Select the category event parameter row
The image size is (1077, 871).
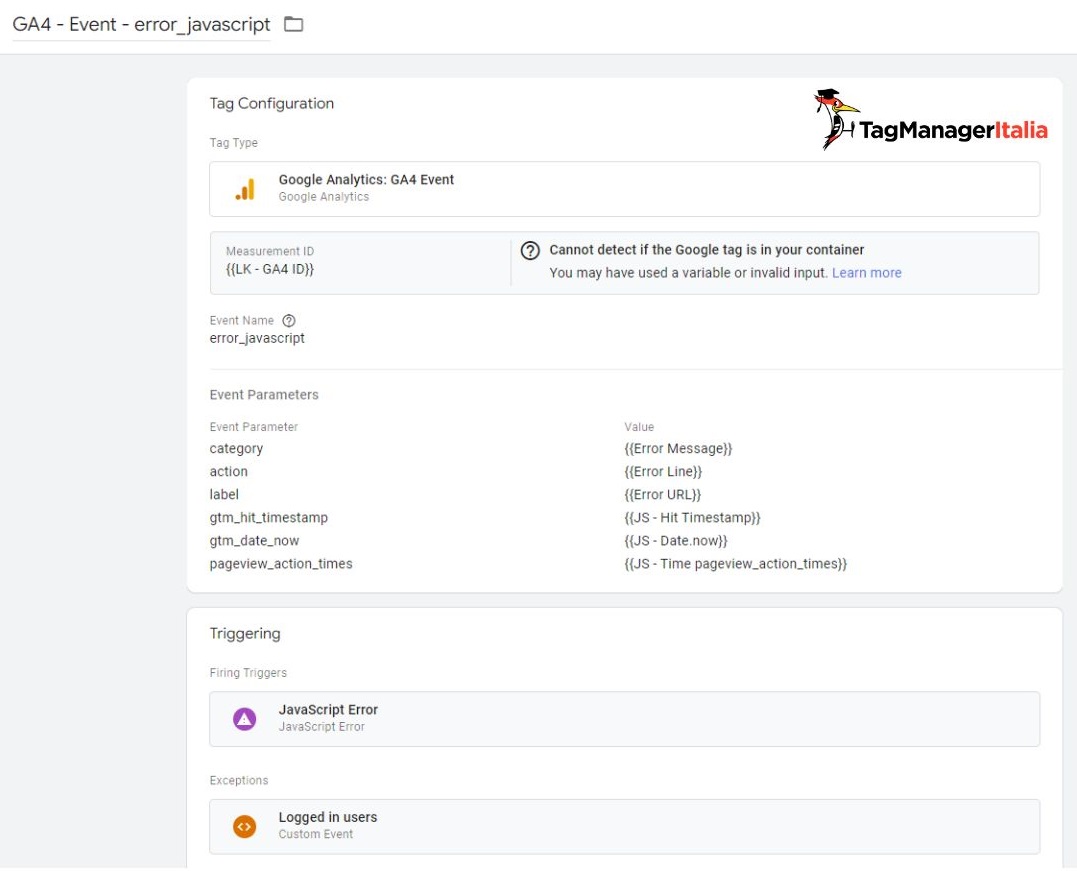click(x=236, y=449)
